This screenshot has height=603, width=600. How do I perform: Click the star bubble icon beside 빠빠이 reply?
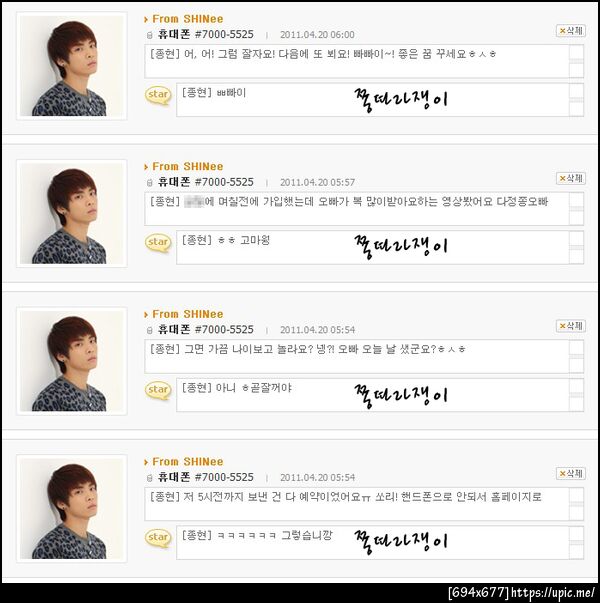coord(158,96)
